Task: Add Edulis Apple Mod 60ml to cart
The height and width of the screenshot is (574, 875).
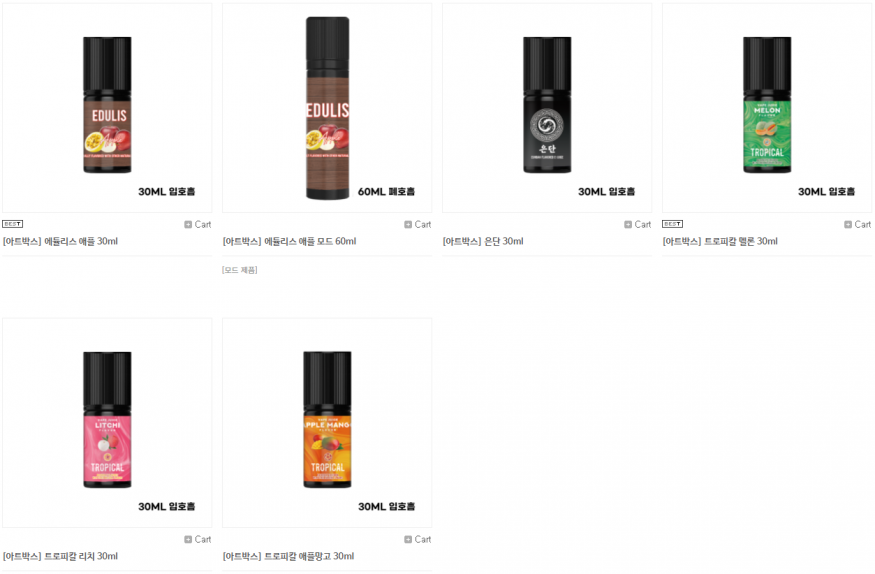Action: (x=417, y=224)
